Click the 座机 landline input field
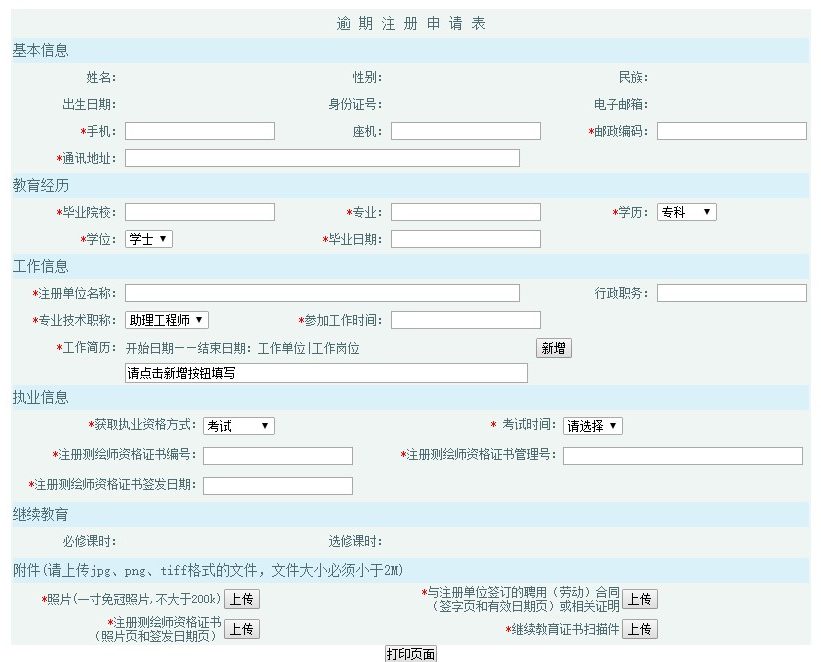Viewport: 821px width, 662px height. pos(465,130)
